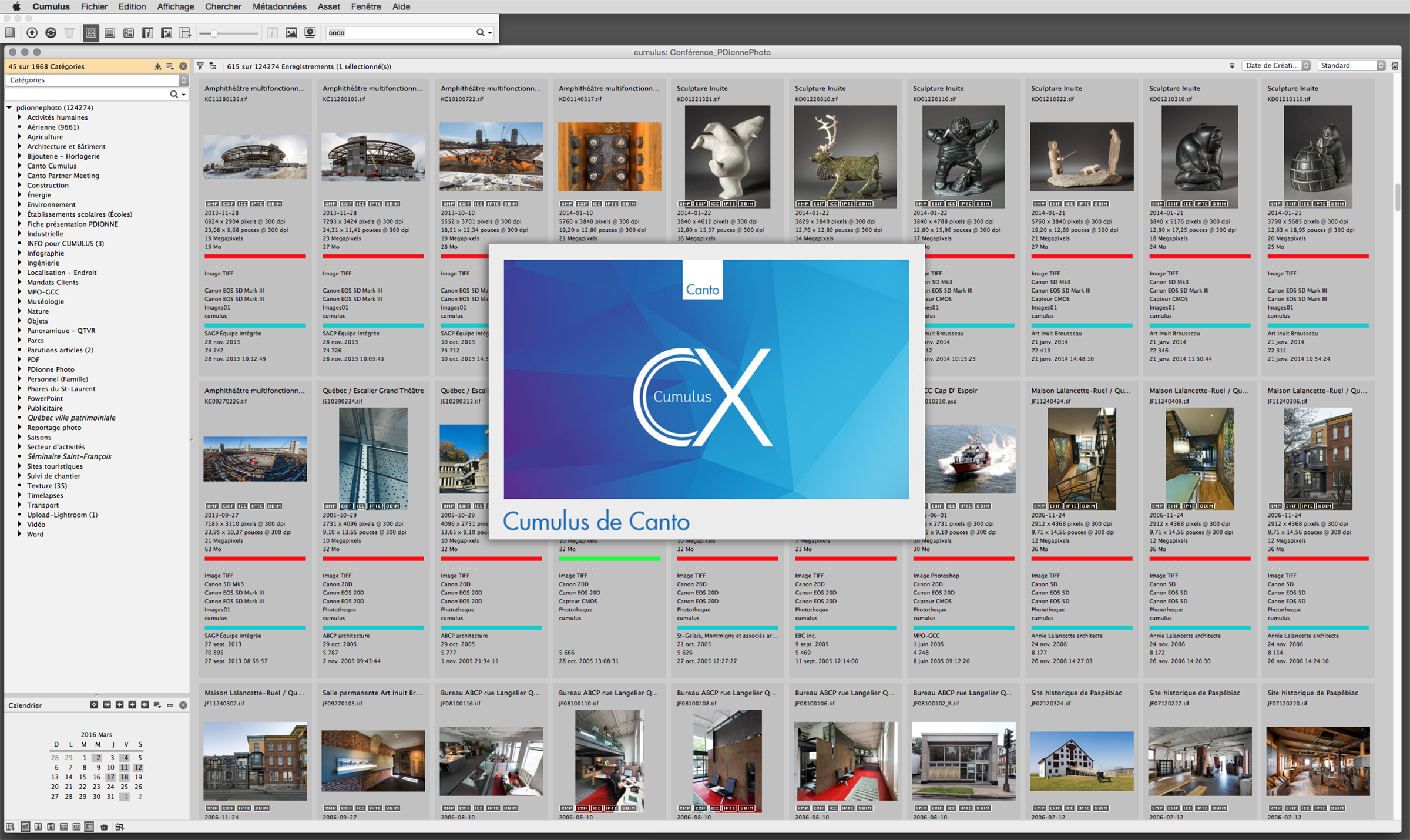
Task: Click the book/catalog icon at toolbar start
Action: 10,33
